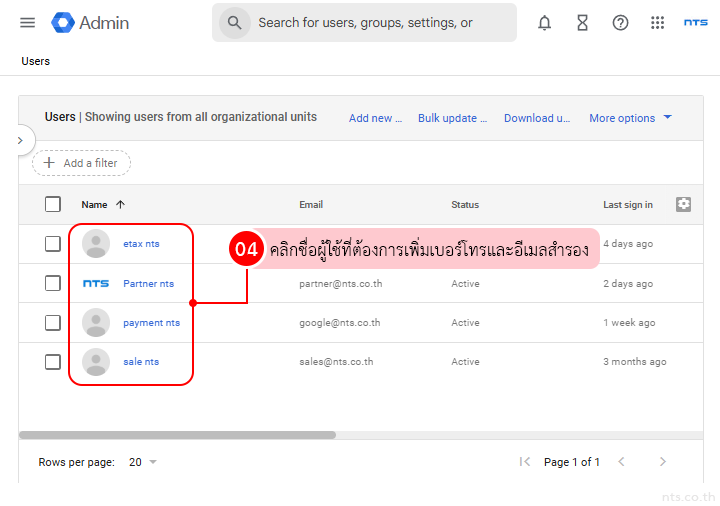The image size is (720, 506).
Task: Open the payment nts user link
Action: [151, 323]
